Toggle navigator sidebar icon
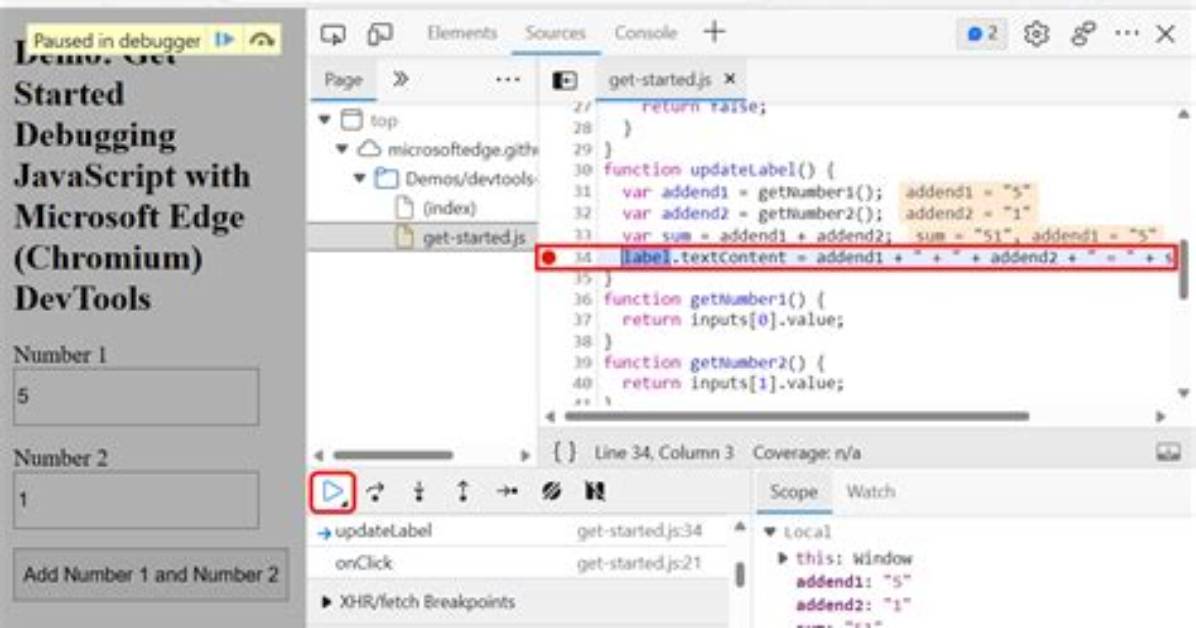 [564, 79]
